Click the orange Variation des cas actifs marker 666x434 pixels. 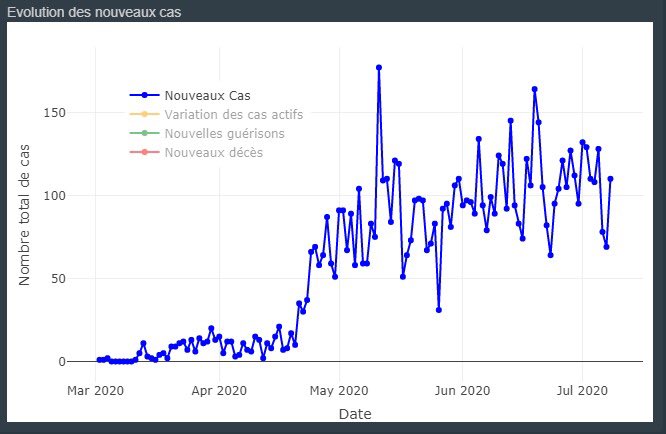click(x=144, y=114)
